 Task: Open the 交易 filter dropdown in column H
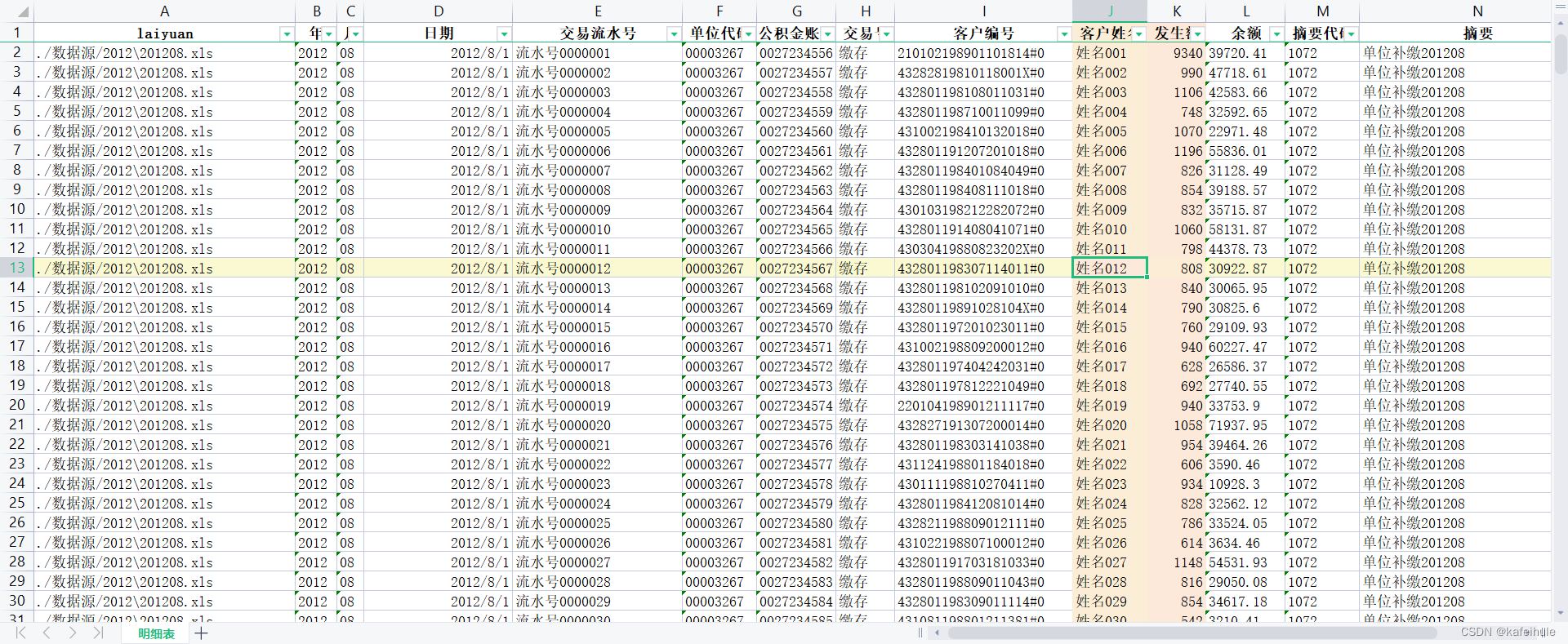(x=887, y=33)
